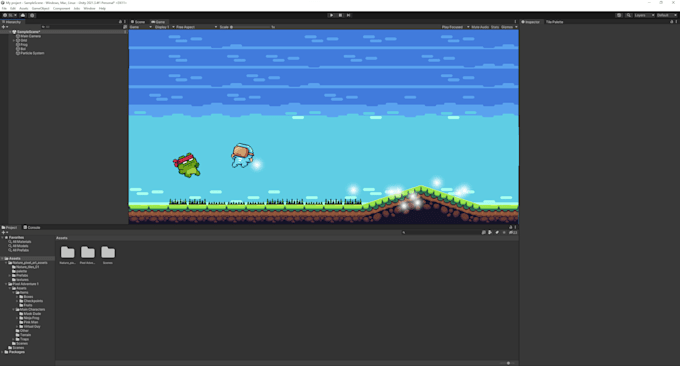
Task: Open the Edit menu
Action: pyautogui.click(x=13, y=8)
